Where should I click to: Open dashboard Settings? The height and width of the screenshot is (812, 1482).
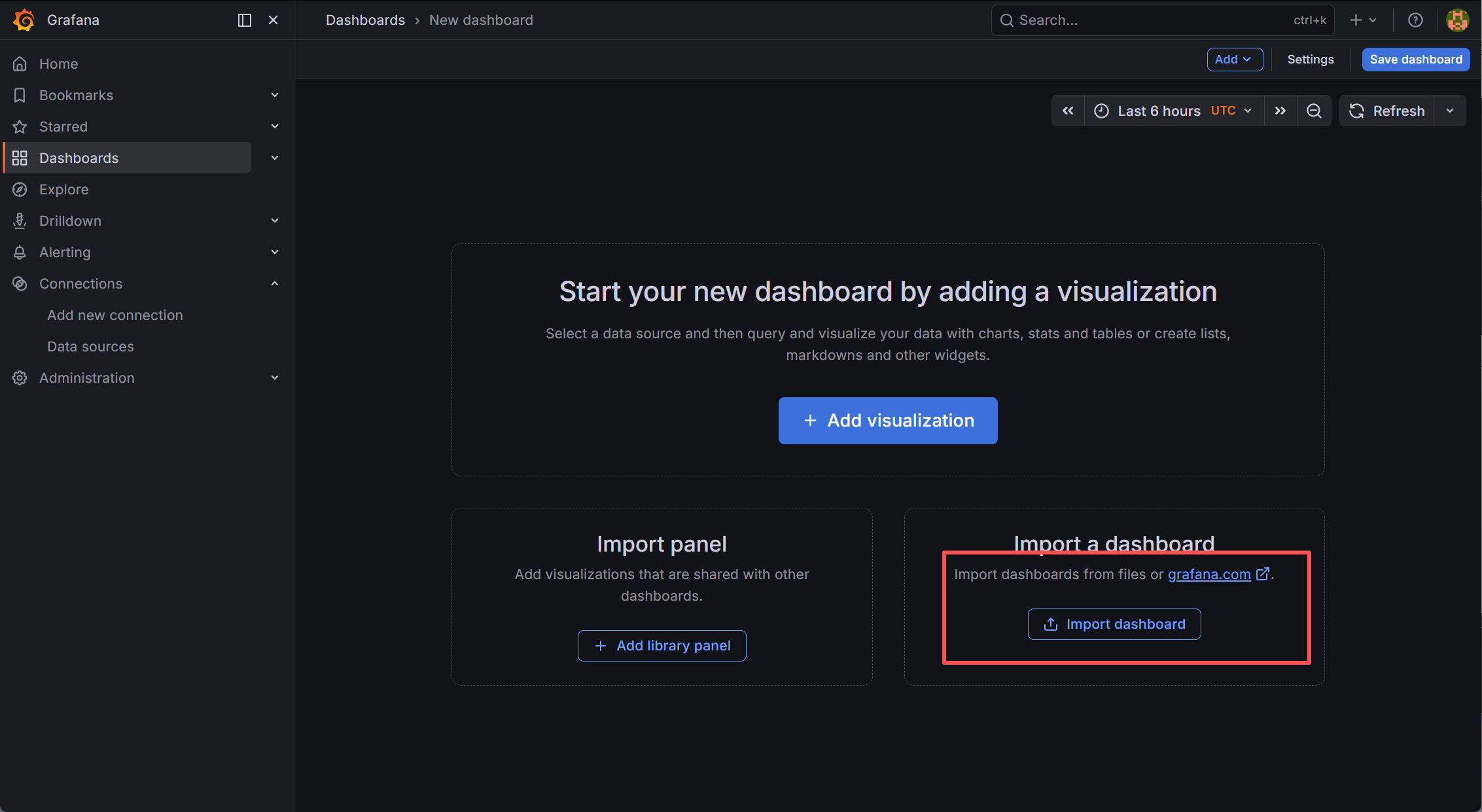pyautogui.click(x=1311, y=60)
